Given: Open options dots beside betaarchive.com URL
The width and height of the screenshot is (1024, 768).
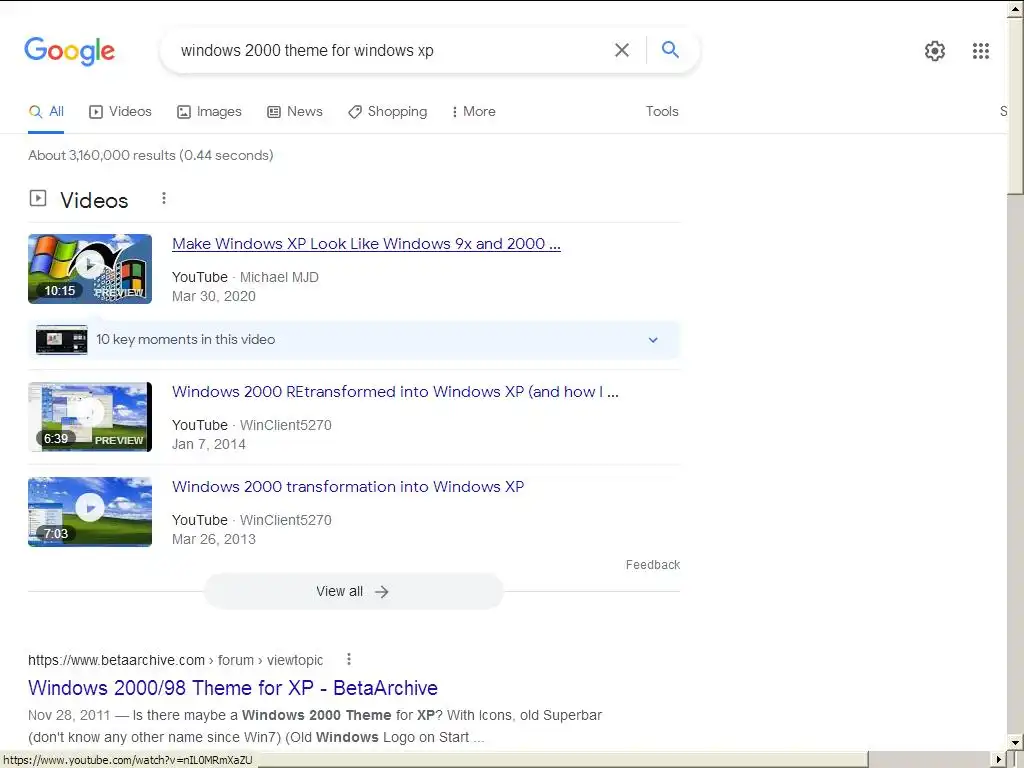Looking at the screenshot, I should coord(349,659).
